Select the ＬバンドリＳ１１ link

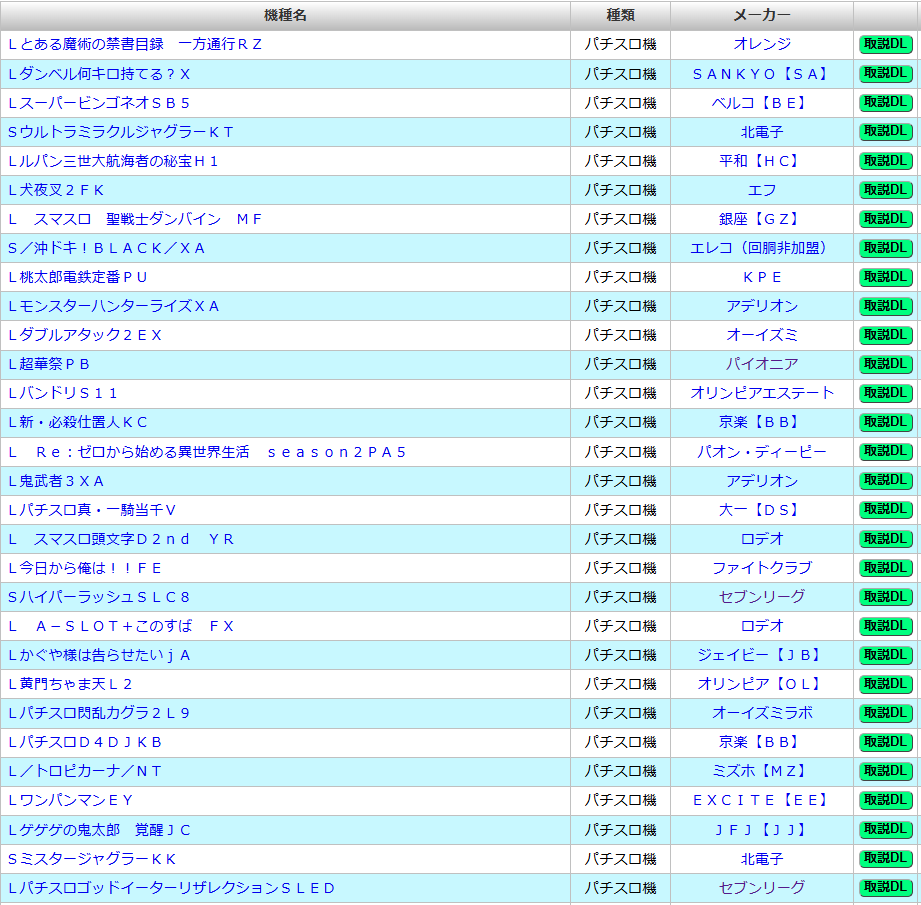point(63,393)
